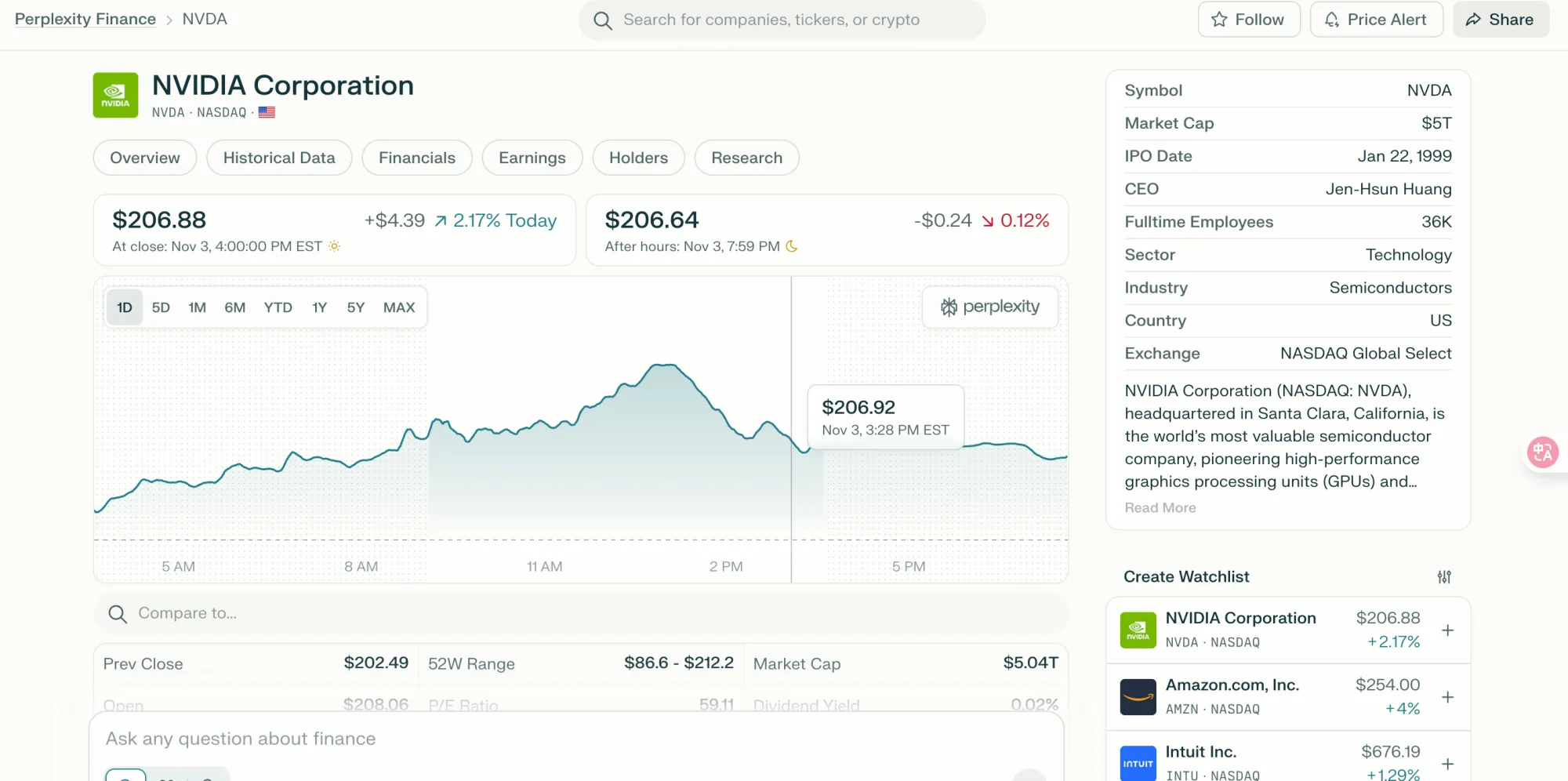
Task: Select the 1M chart time range
Action: click(x=197, y=307)
